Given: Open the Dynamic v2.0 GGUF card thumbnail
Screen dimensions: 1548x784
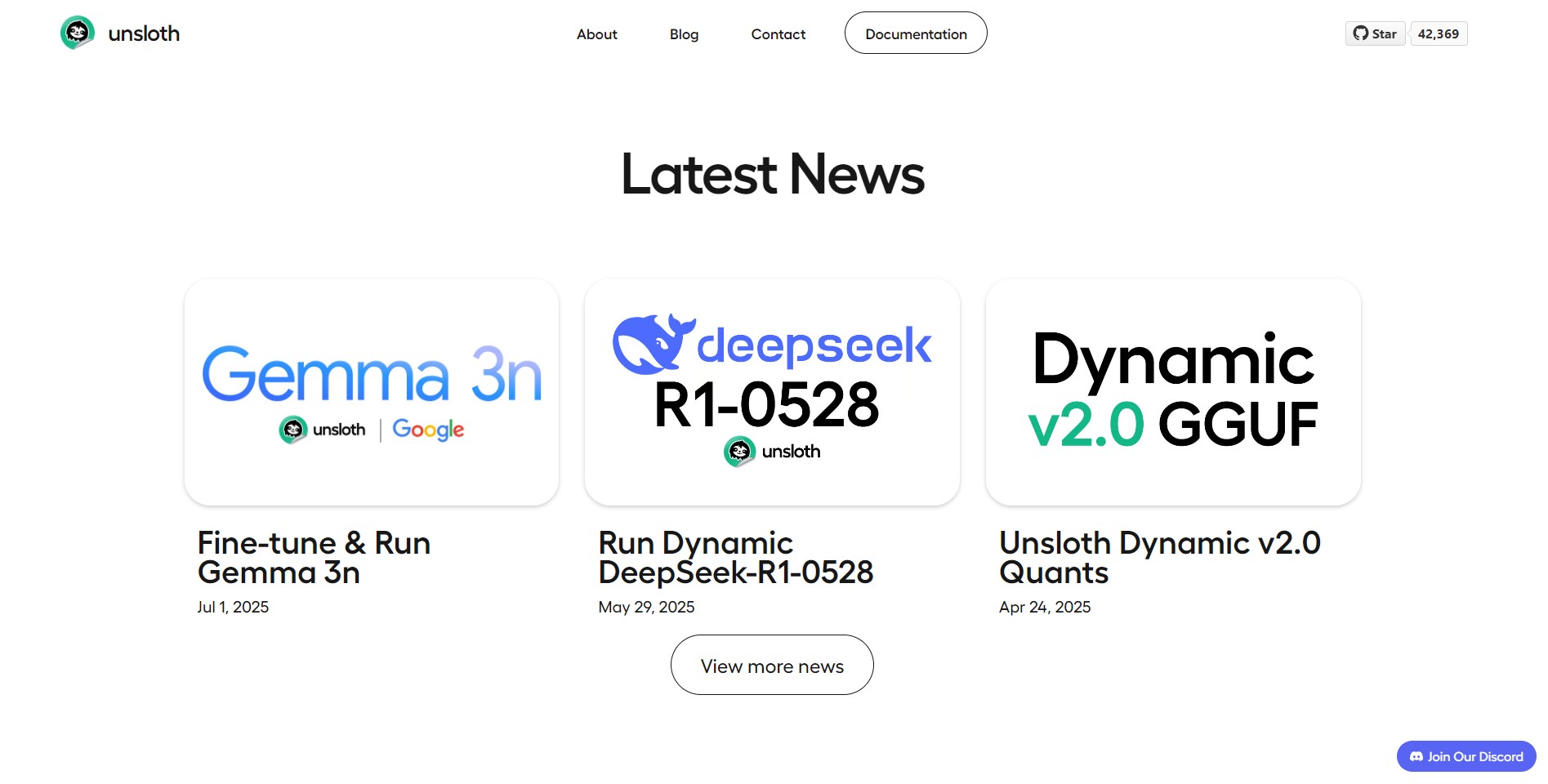Looking at the screenshot, I should (x=1173, y=392).
